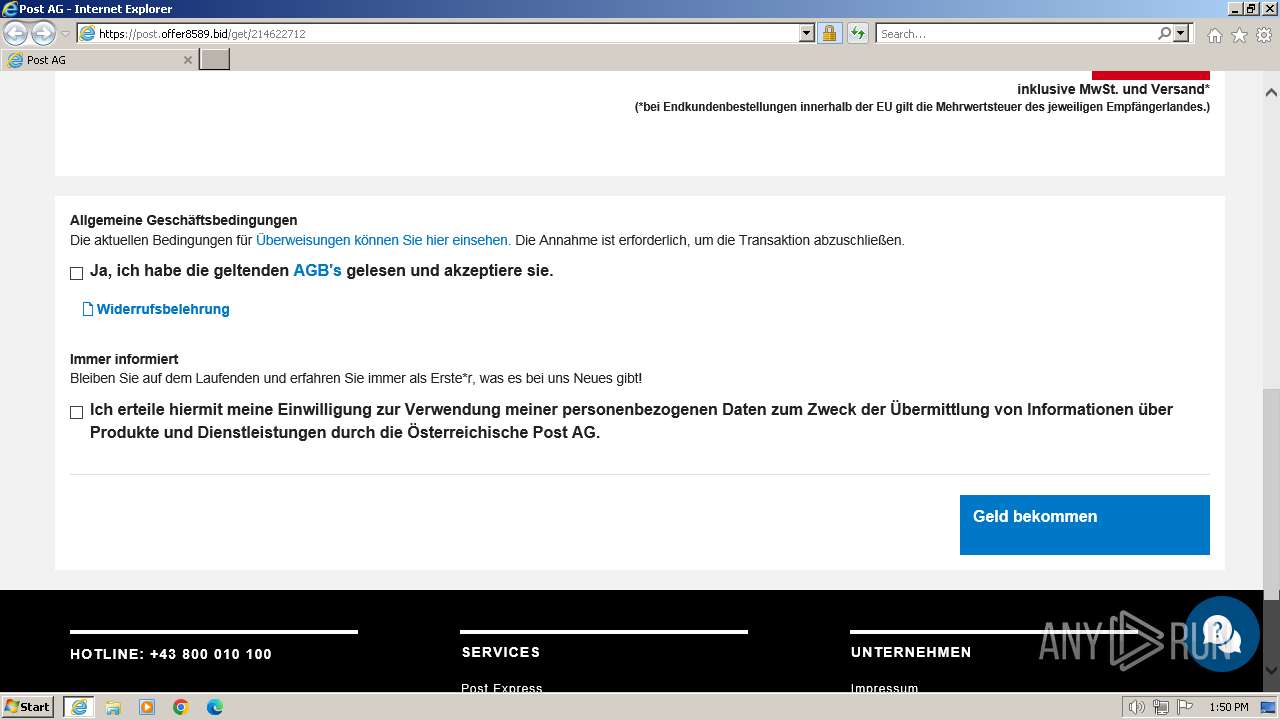The width and height of the screenshot is (1280, 720).
Task: Check the AGB acceptance checkbox
Action: [76, 273]
